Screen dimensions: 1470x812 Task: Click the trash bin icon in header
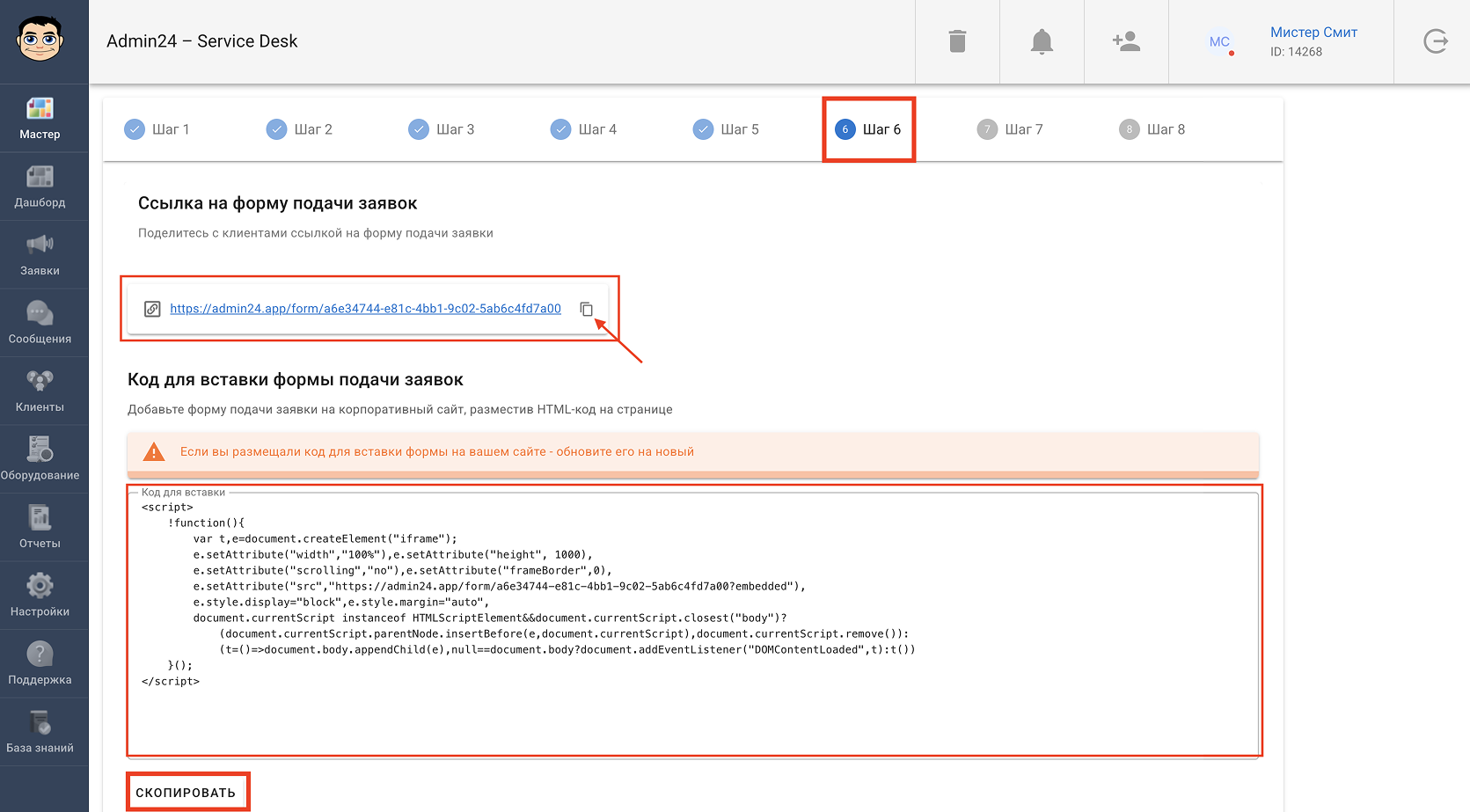click(x=958, y=41)
